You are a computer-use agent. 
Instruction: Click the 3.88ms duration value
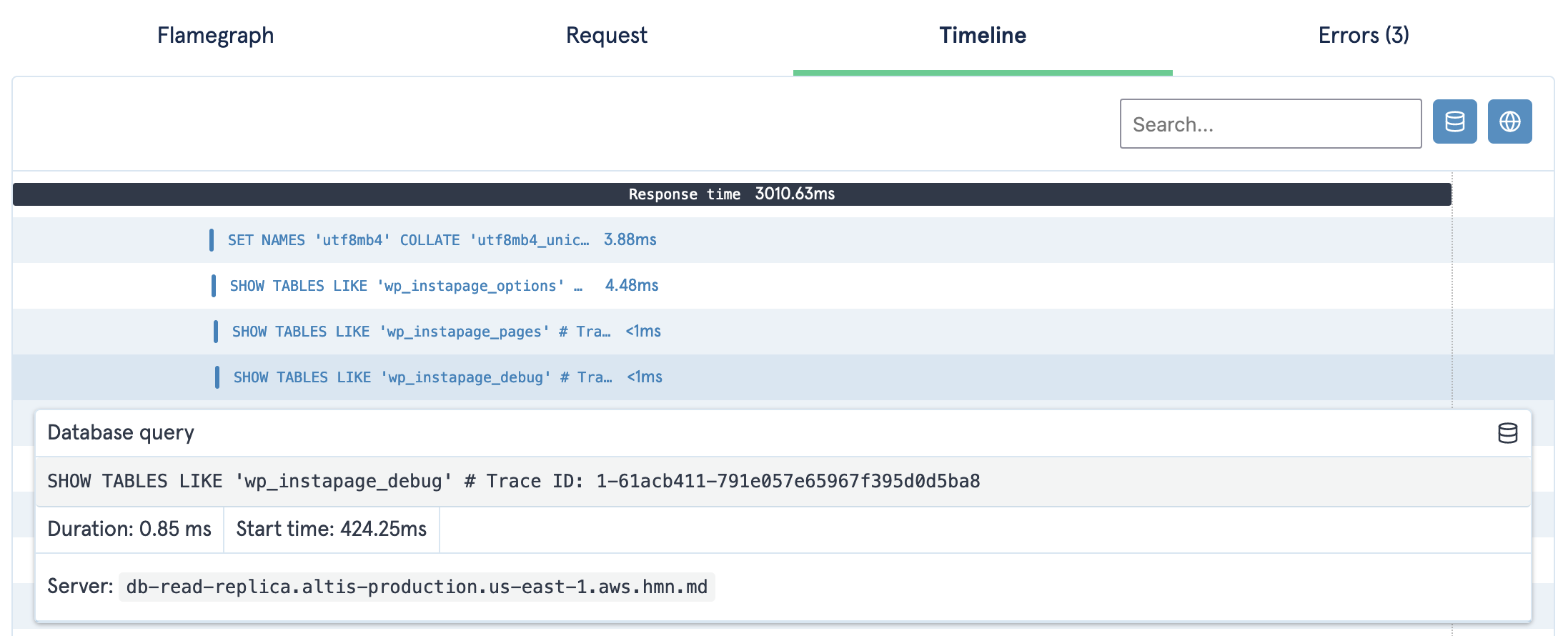(630, 239)
